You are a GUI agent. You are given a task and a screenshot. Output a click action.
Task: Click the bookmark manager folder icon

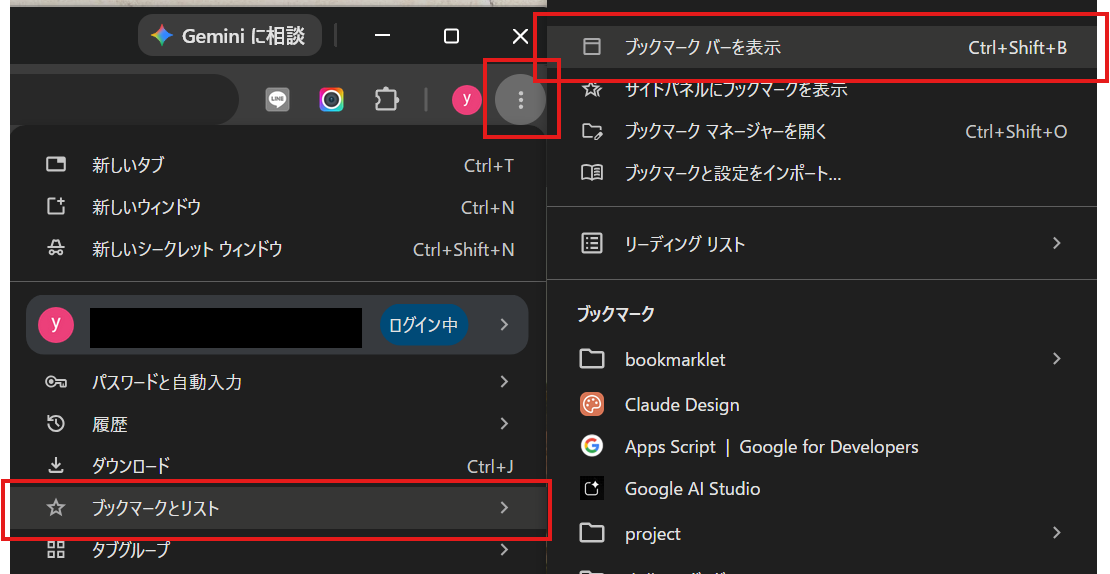[591, 131]
